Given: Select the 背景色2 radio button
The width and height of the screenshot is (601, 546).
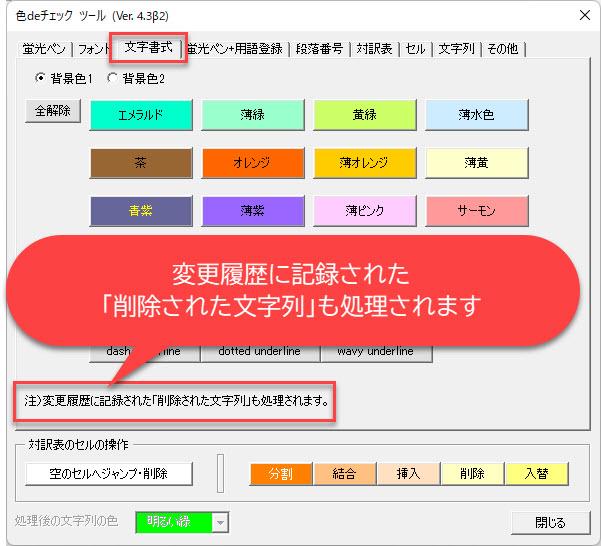Looking at the screenshot, I should [x=112, y=78].
